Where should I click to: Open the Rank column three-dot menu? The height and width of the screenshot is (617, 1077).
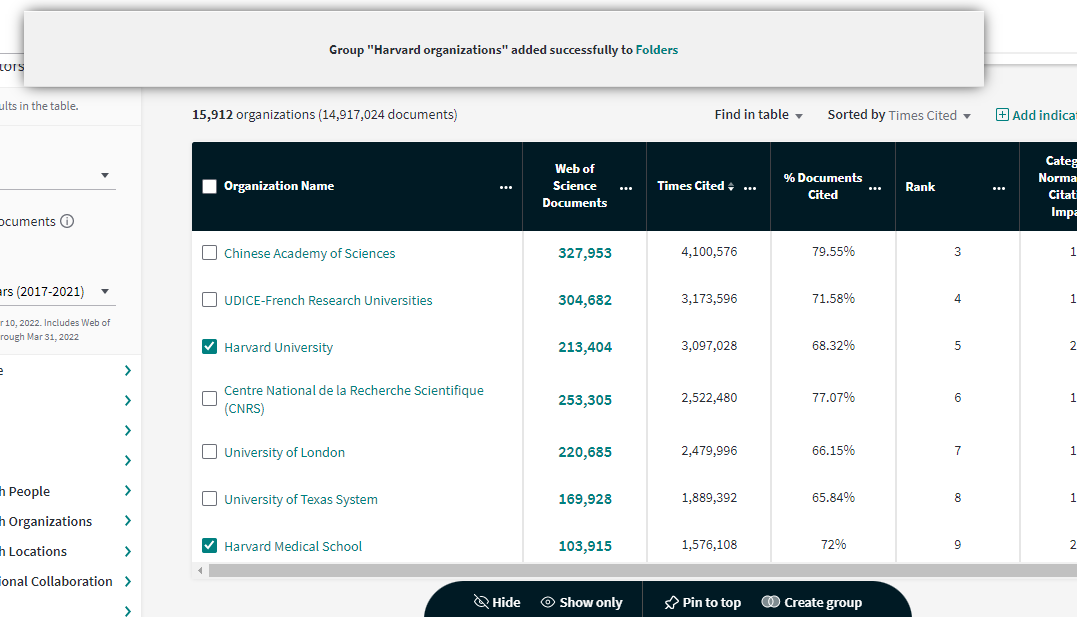(998, 187)
